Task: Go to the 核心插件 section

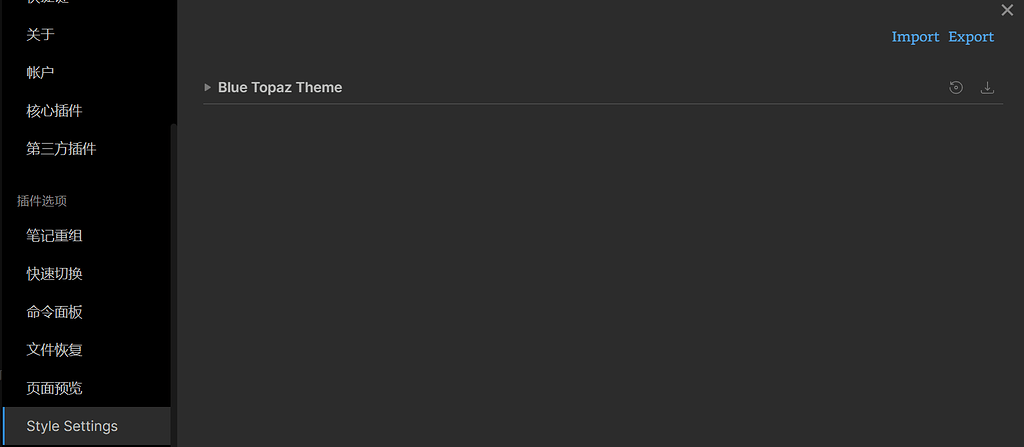Action: tap(54, 111)
